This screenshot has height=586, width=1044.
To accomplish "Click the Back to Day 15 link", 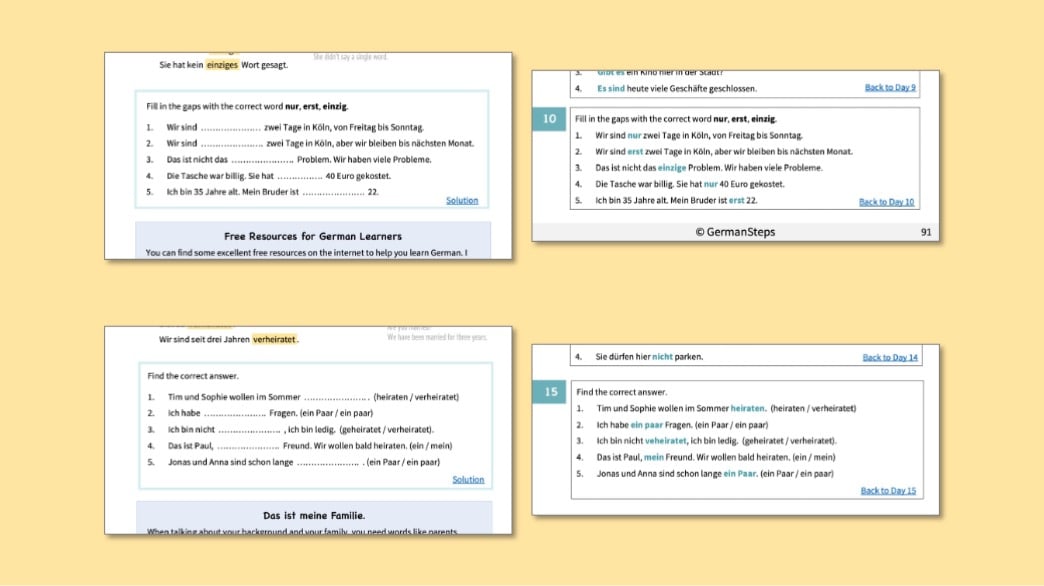I will pyautogui.click(x=889, y=490).
